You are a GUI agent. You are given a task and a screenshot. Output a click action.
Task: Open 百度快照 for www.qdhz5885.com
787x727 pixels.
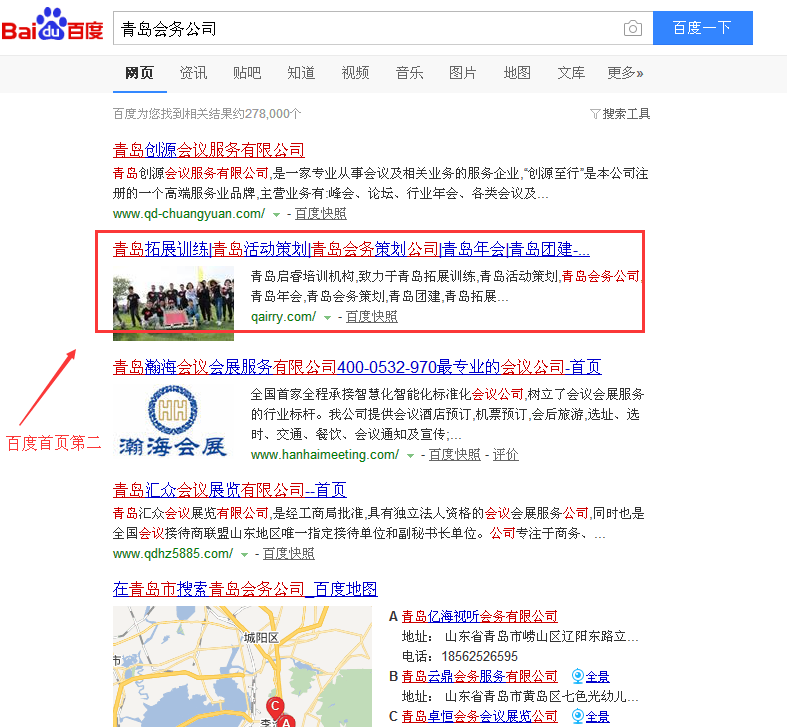(x=288, y=553)
